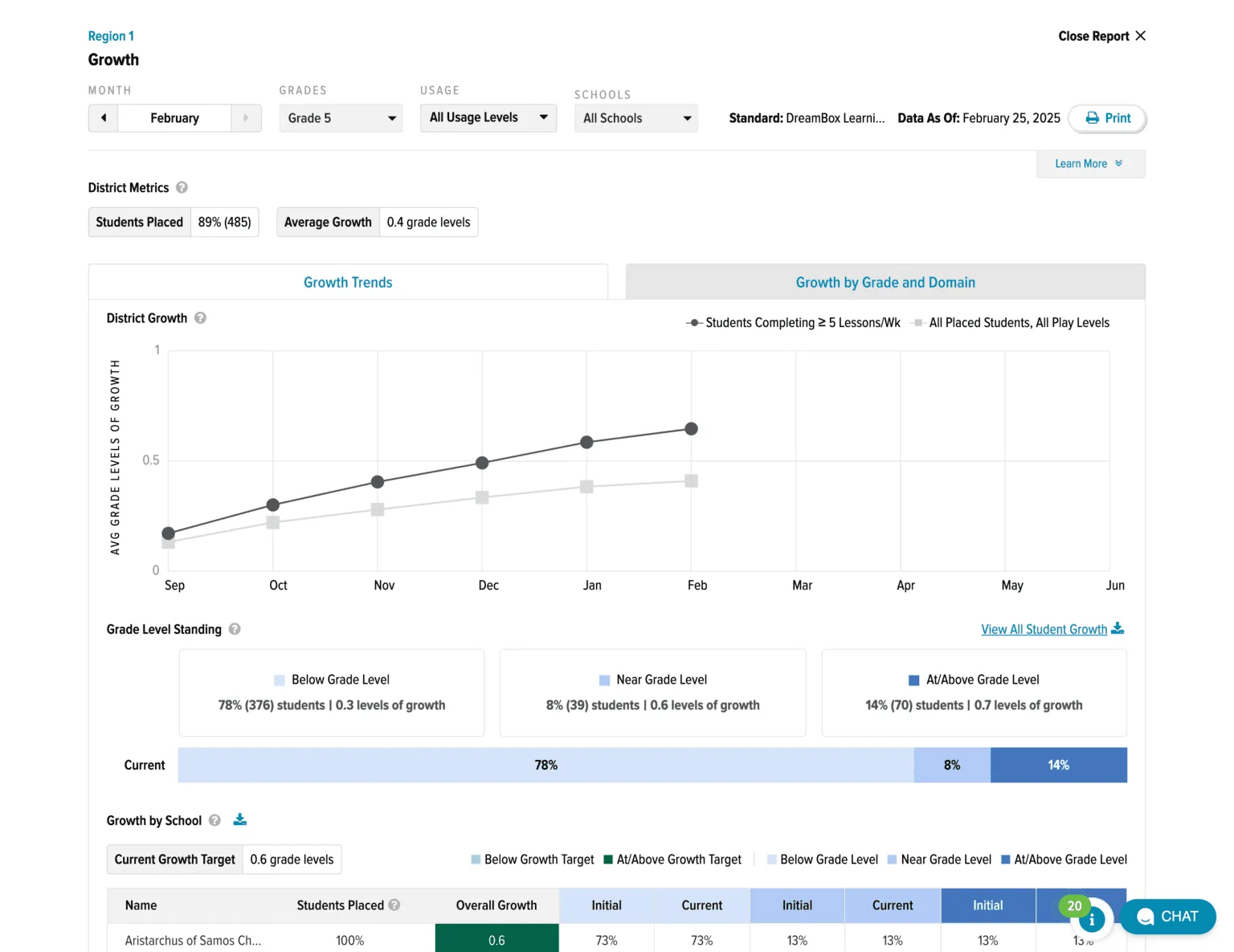Open the CHAT widget

[1167, 917]
